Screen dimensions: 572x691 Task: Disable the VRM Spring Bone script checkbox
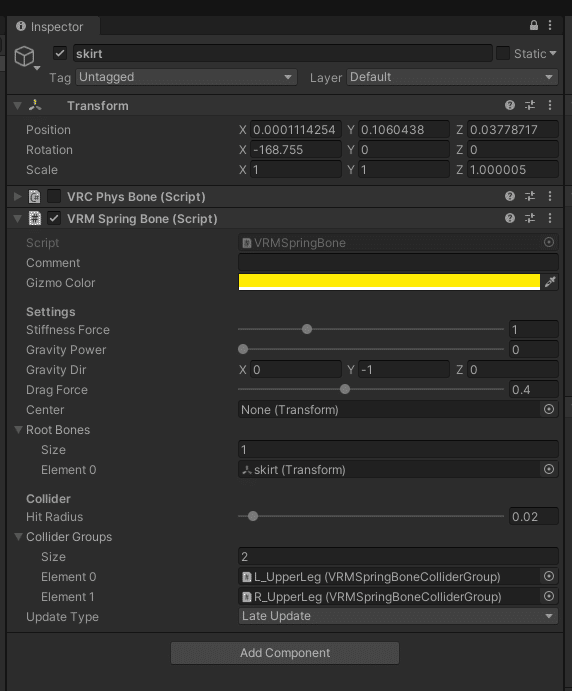pyautogui.click(x=54, y=218)
